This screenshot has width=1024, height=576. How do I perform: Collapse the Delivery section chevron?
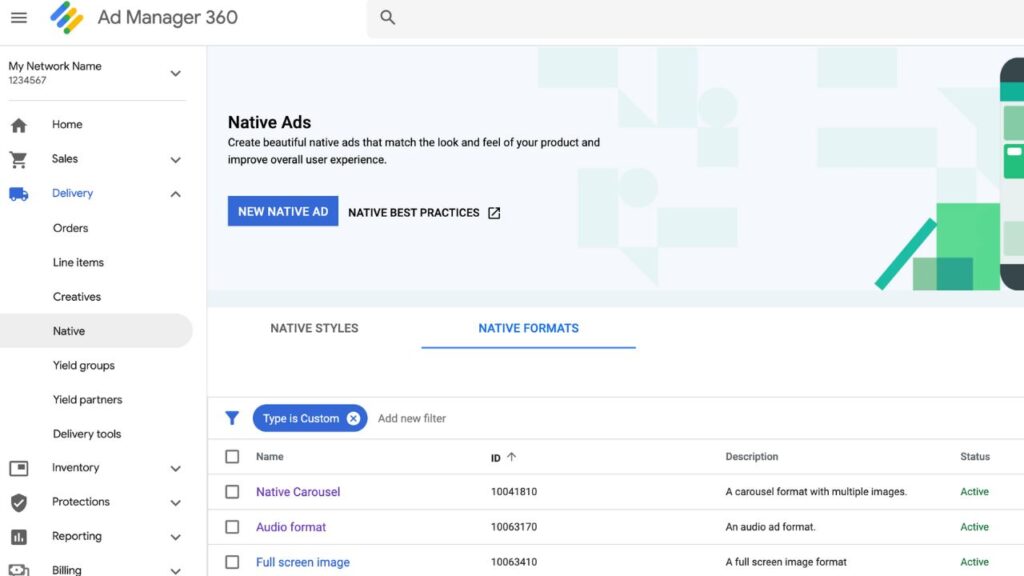176,194
